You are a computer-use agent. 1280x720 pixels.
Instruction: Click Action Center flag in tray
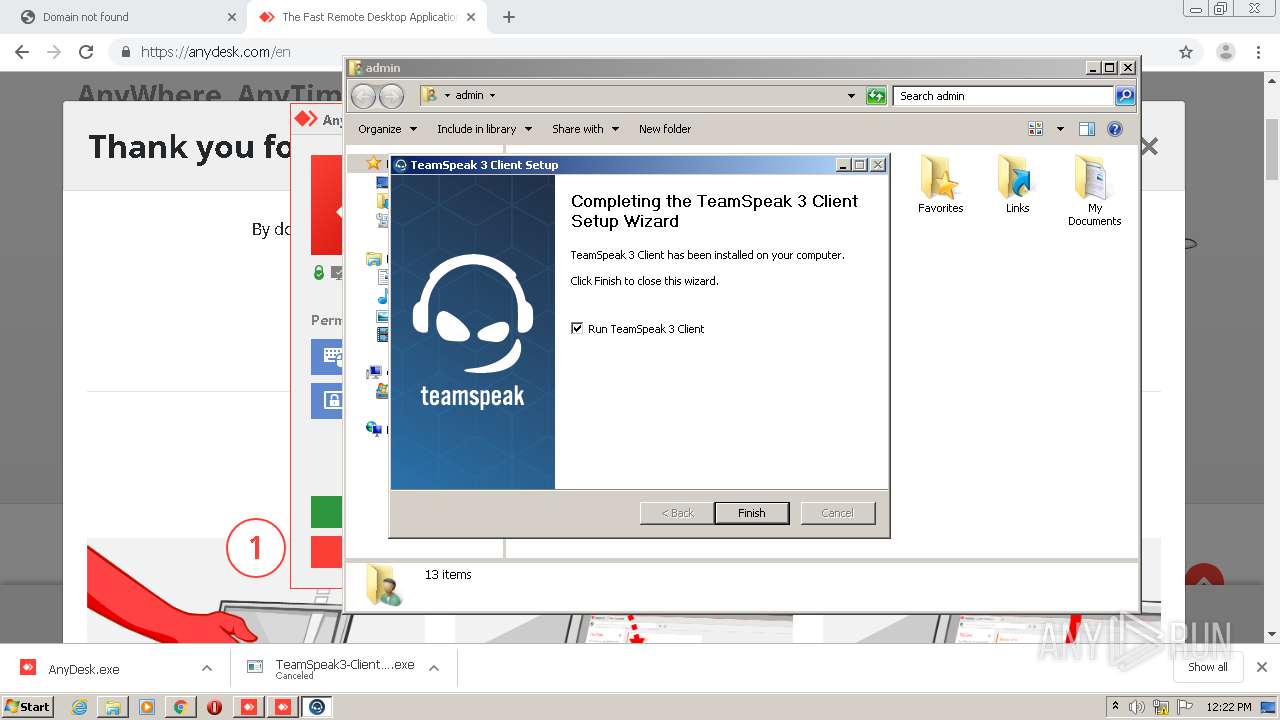point(1184,707)
